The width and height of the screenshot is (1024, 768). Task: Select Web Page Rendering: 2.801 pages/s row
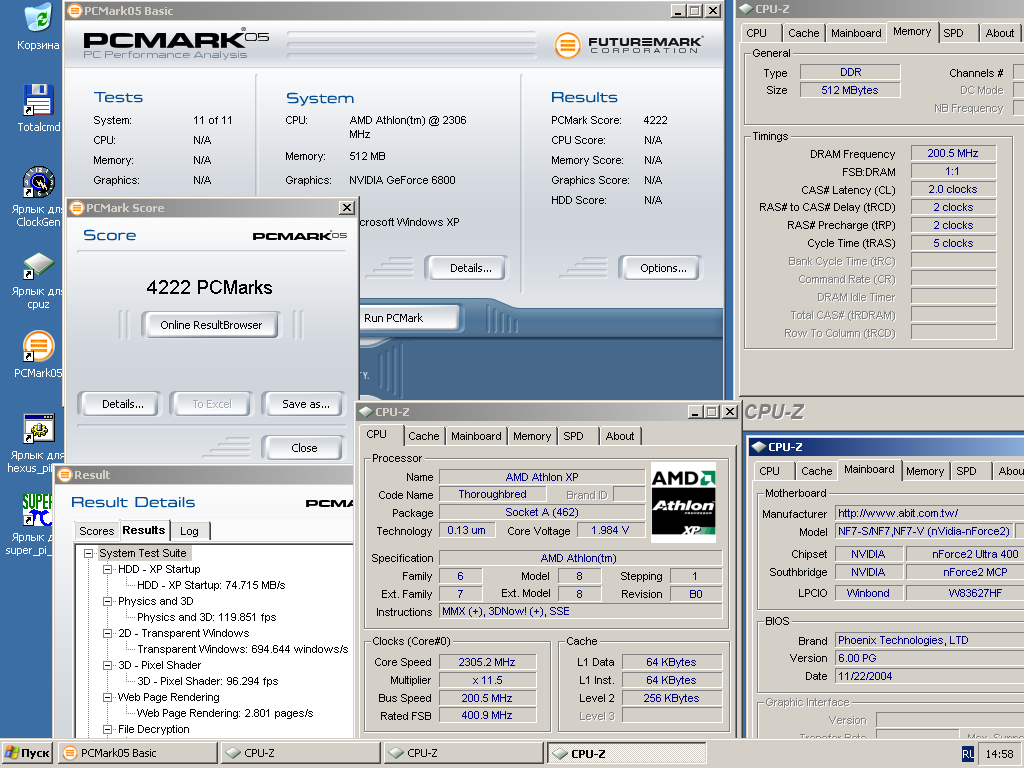[x=225, y=713]
